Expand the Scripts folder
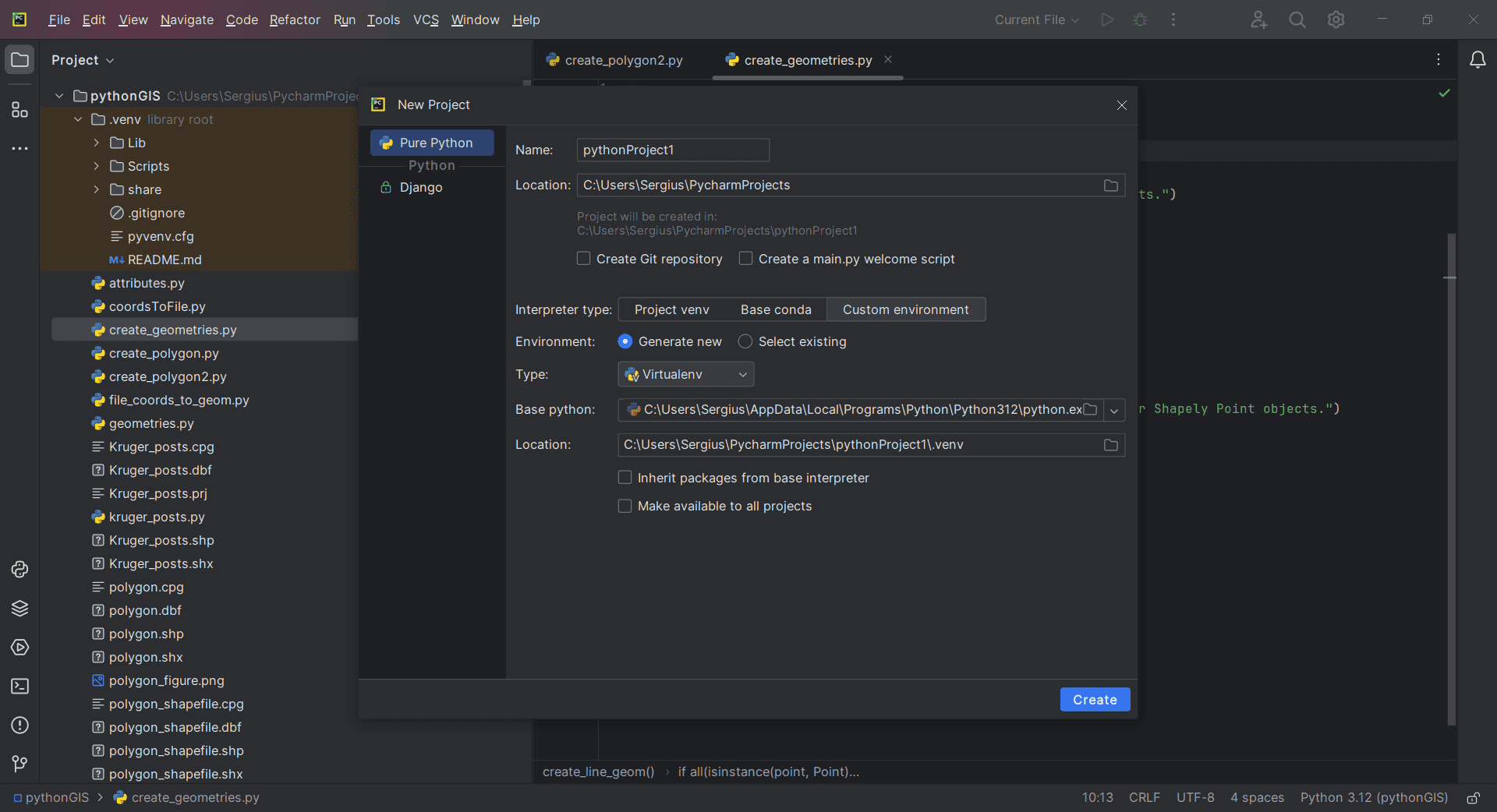This screenshot has height=812, width=1497. tap(97, 166)
